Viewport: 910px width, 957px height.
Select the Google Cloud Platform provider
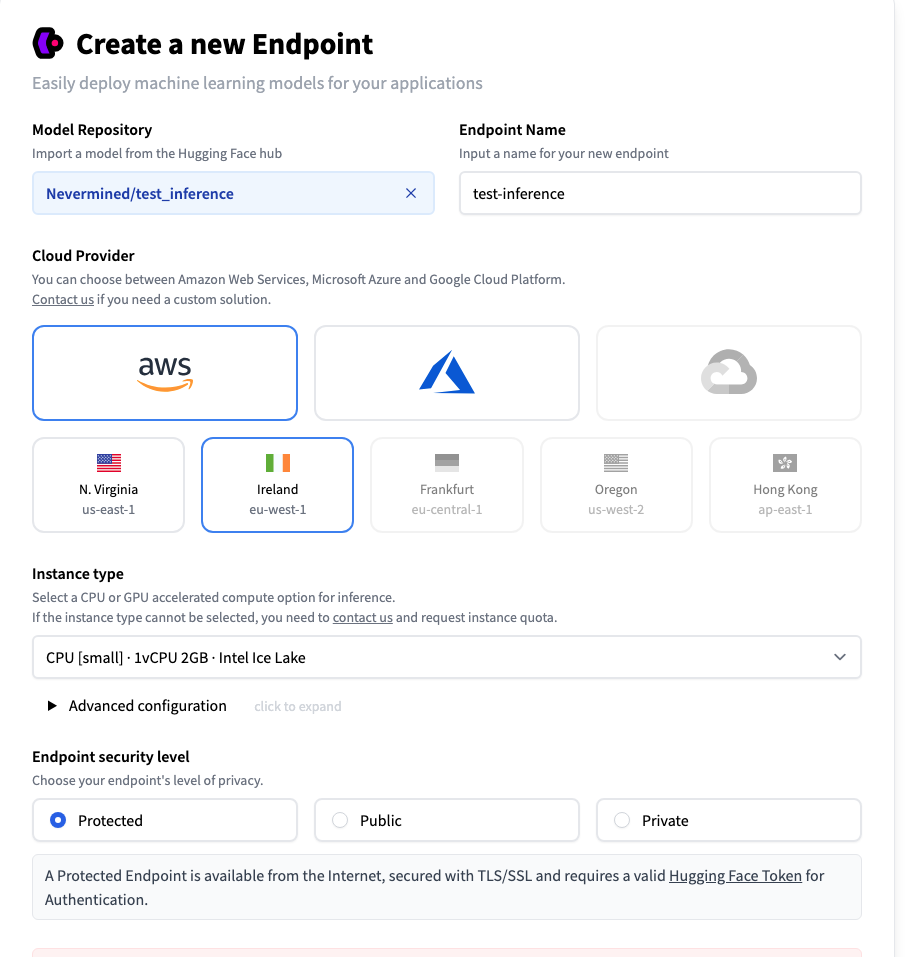[x=728, y=372]
